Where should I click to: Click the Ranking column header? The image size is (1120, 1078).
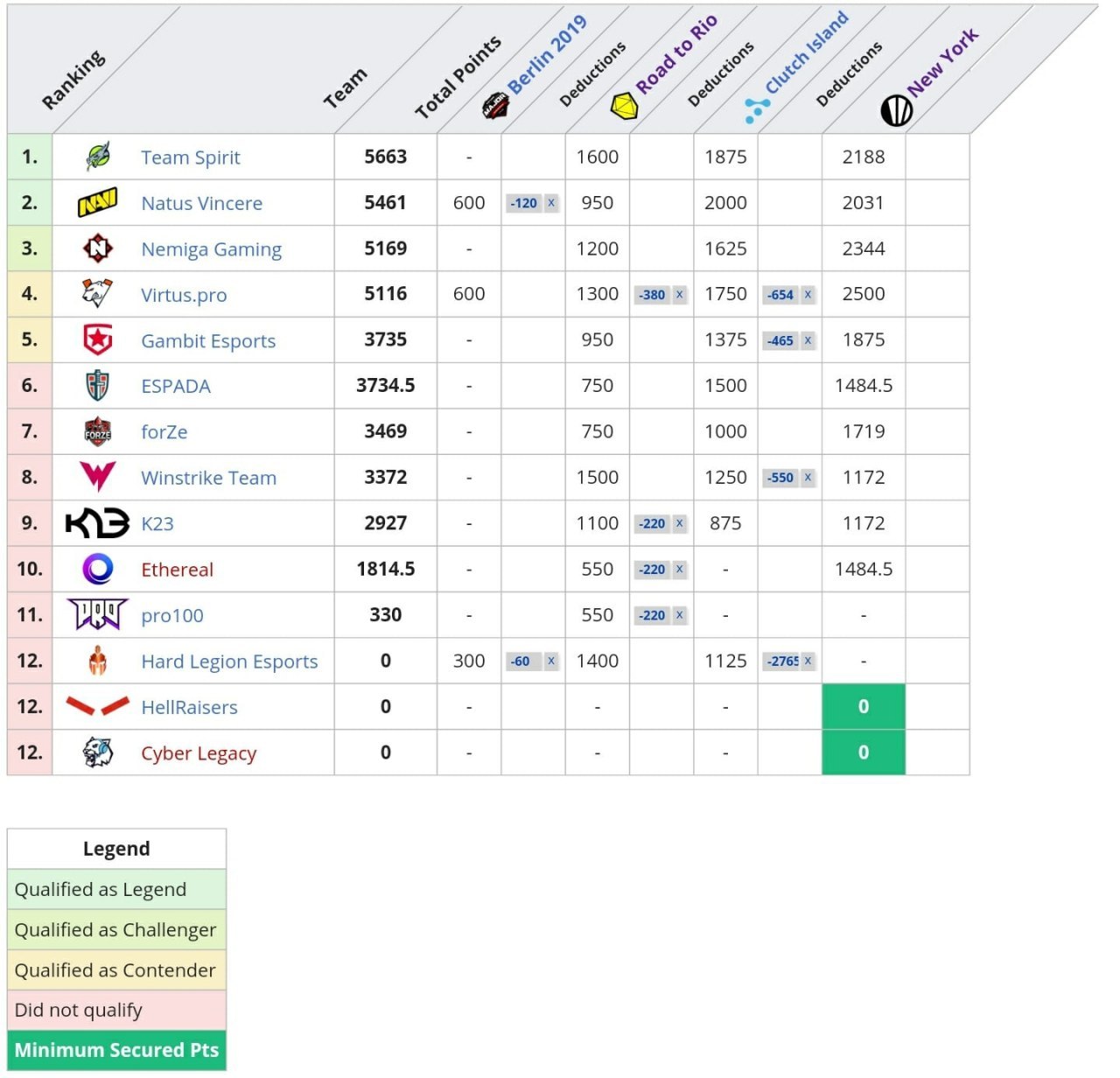tap(73, 79)
